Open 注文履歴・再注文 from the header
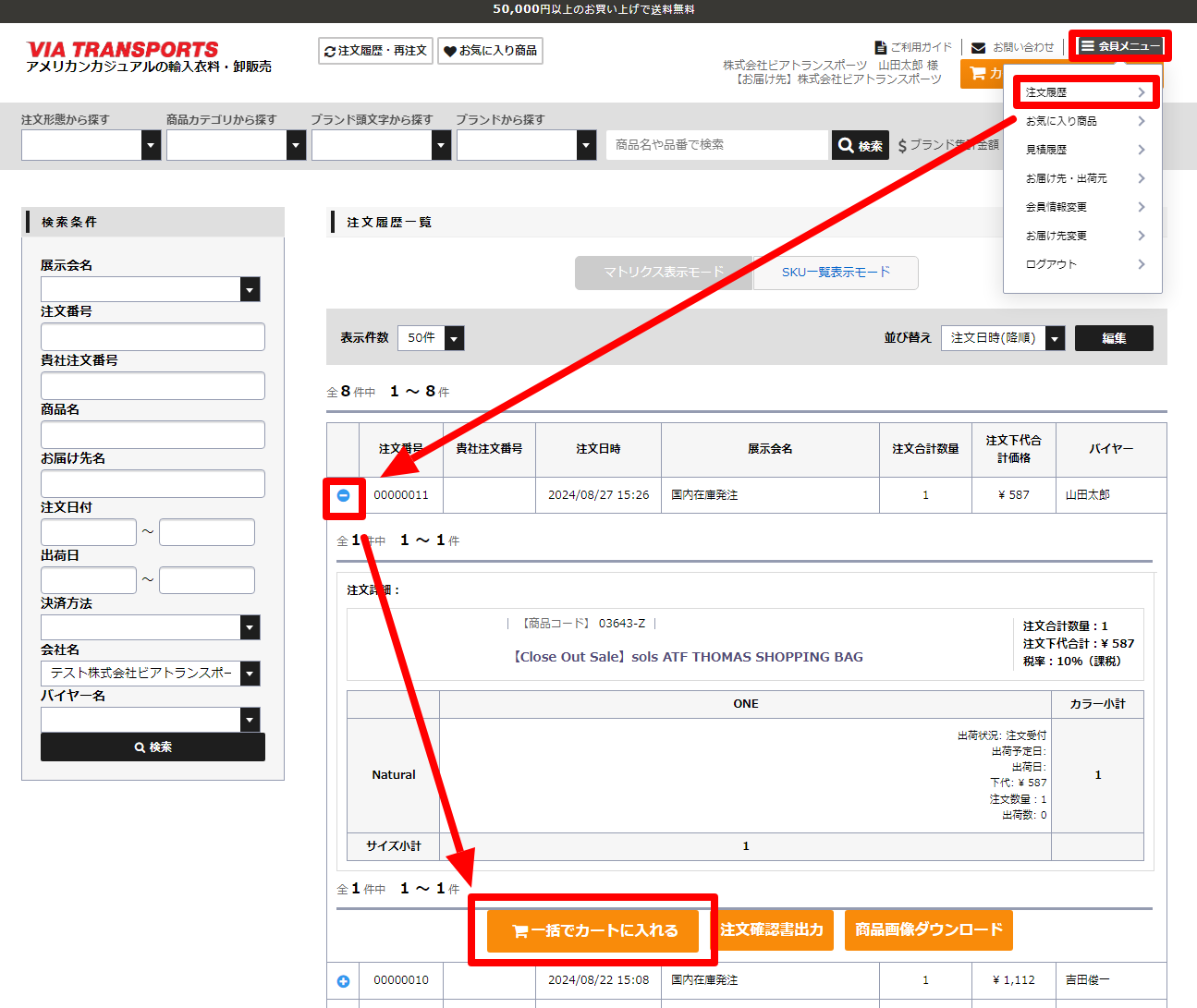The image size is (1197, 1008). click(x=375, y=51)
